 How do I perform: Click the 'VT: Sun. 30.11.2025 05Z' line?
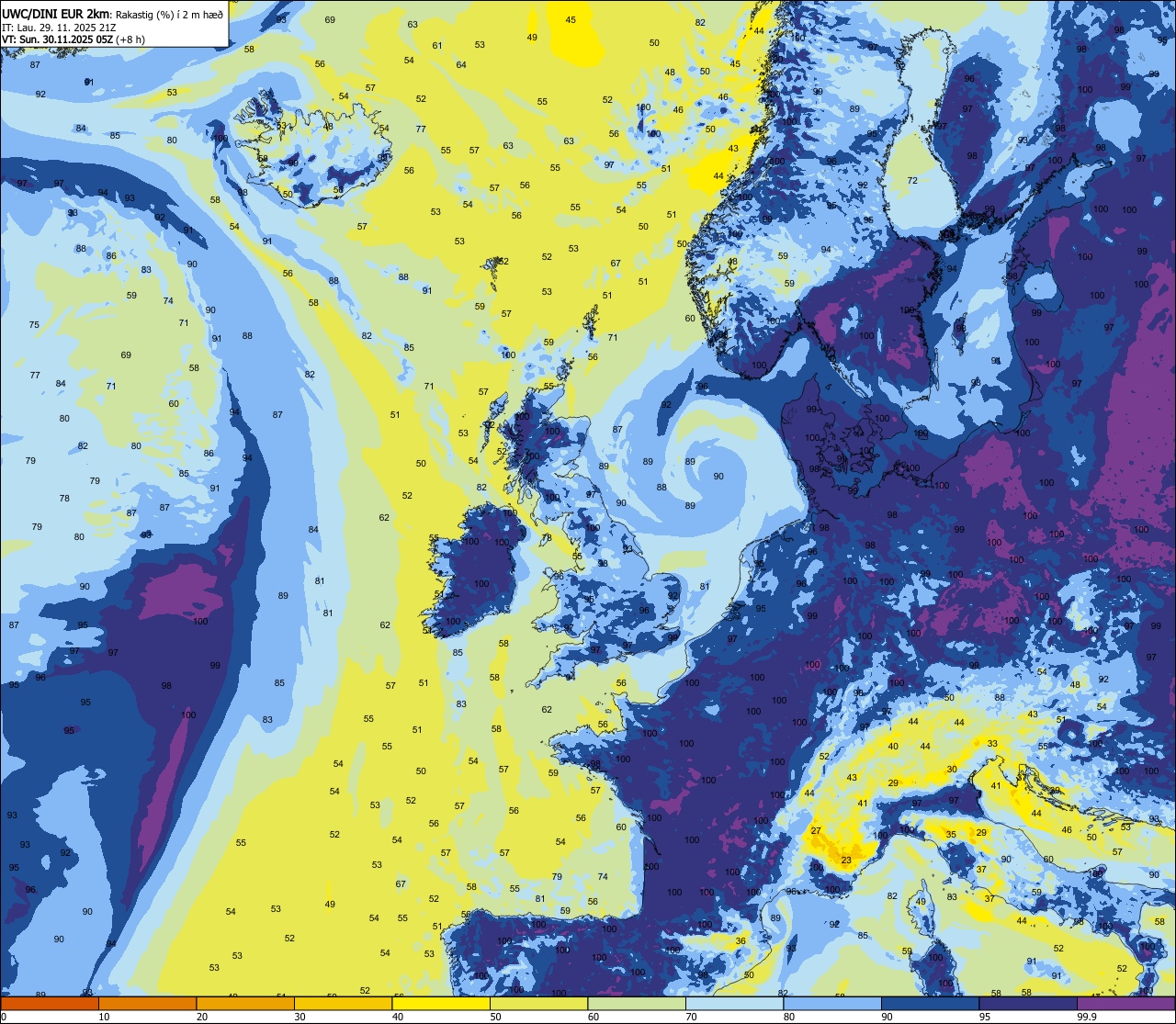59,39
